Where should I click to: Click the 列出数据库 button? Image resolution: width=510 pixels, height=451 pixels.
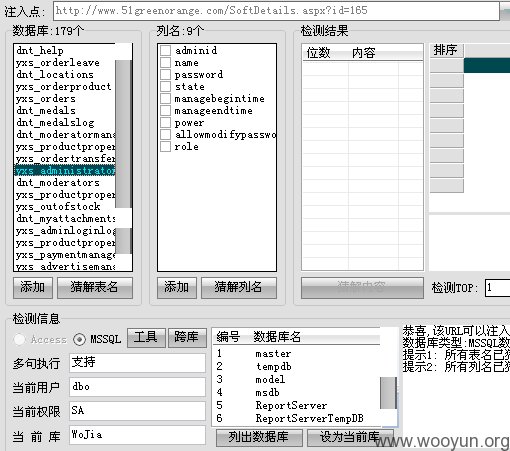(259, 437)
